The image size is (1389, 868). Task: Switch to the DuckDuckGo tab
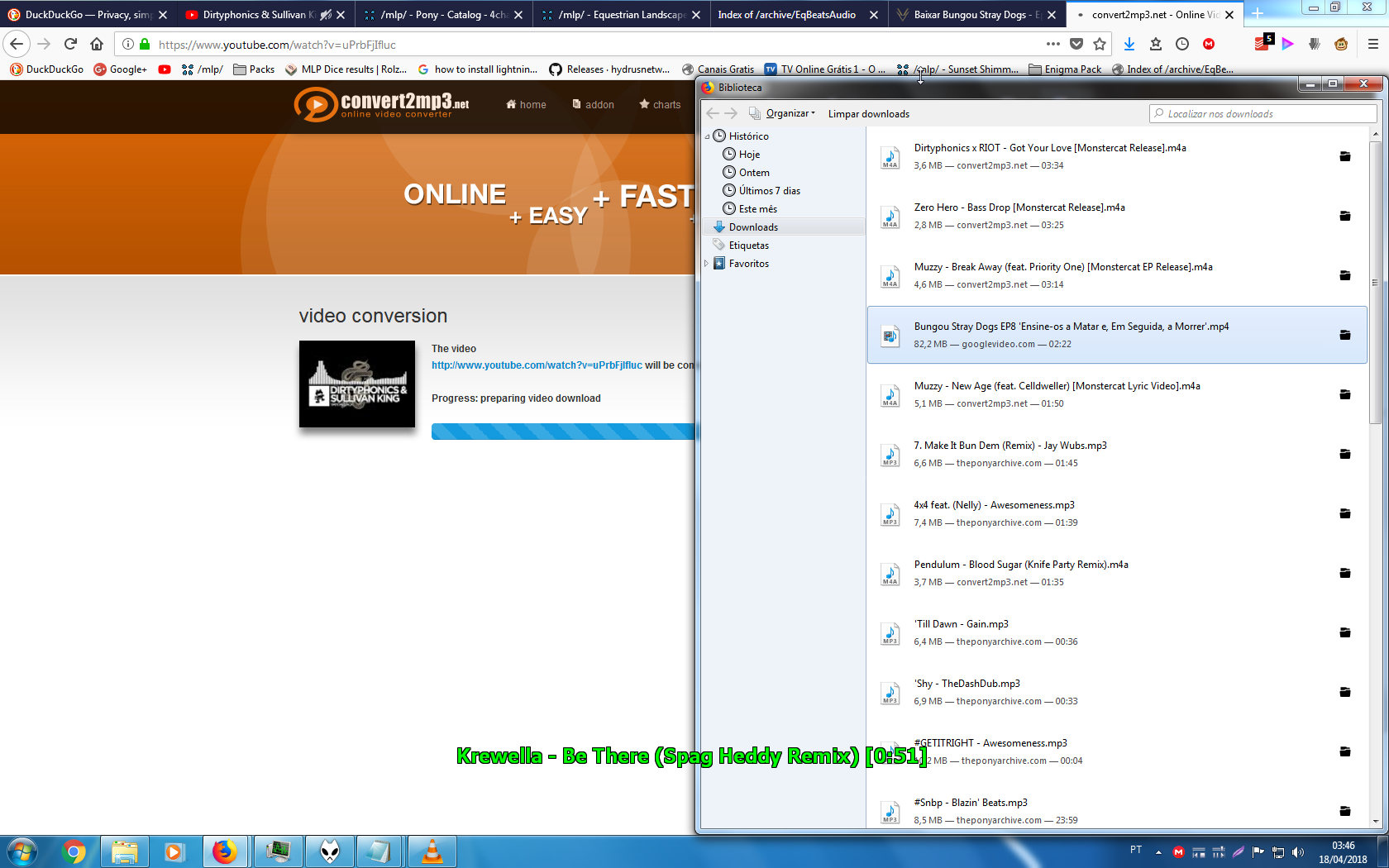83,15
